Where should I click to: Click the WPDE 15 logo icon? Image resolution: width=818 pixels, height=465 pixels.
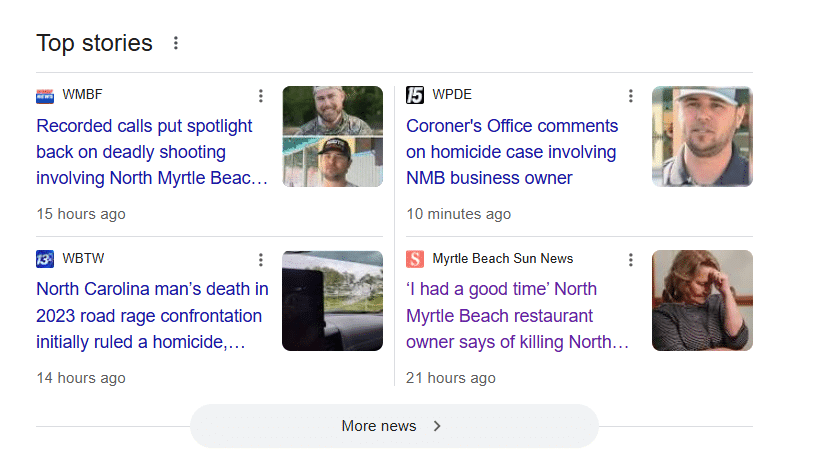click(x=415, y=95)
